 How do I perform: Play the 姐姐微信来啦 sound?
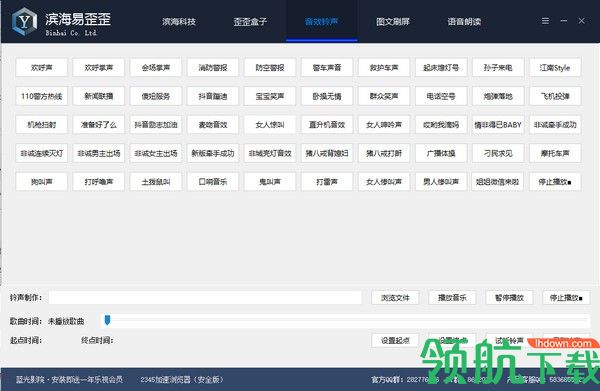point(498,182)
